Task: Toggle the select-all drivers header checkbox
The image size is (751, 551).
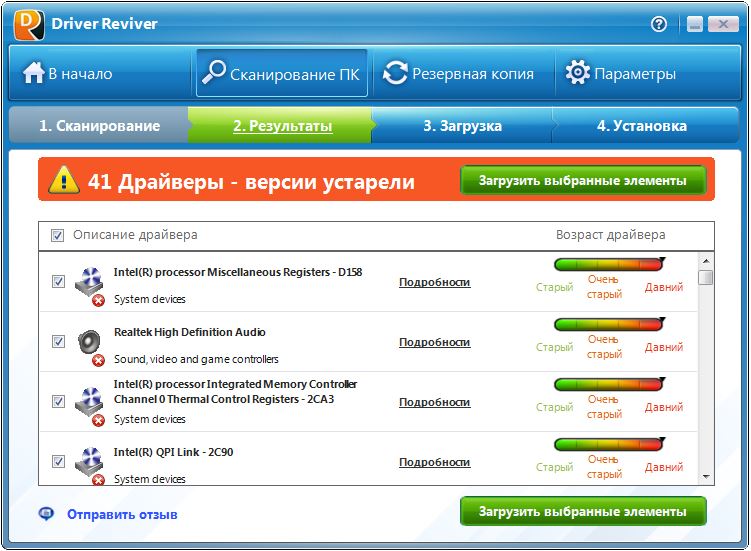Action: pos(58,236)
